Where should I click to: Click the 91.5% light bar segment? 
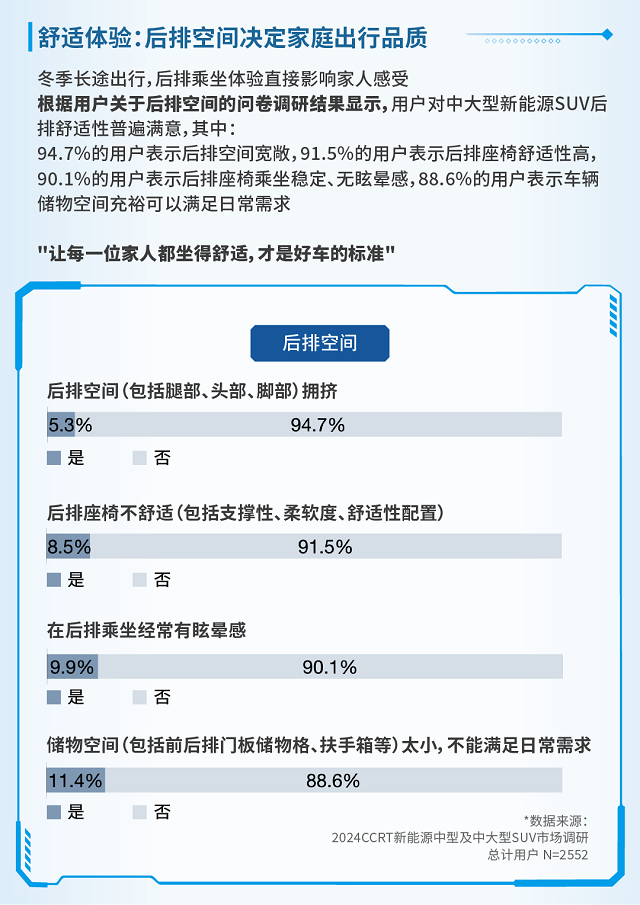[325, 547]
